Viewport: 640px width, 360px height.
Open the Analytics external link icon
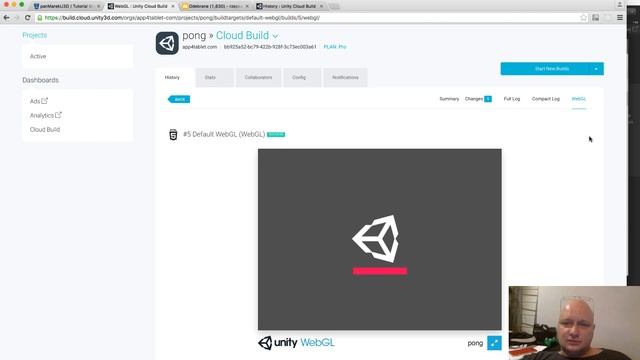(x=58, y=115)
